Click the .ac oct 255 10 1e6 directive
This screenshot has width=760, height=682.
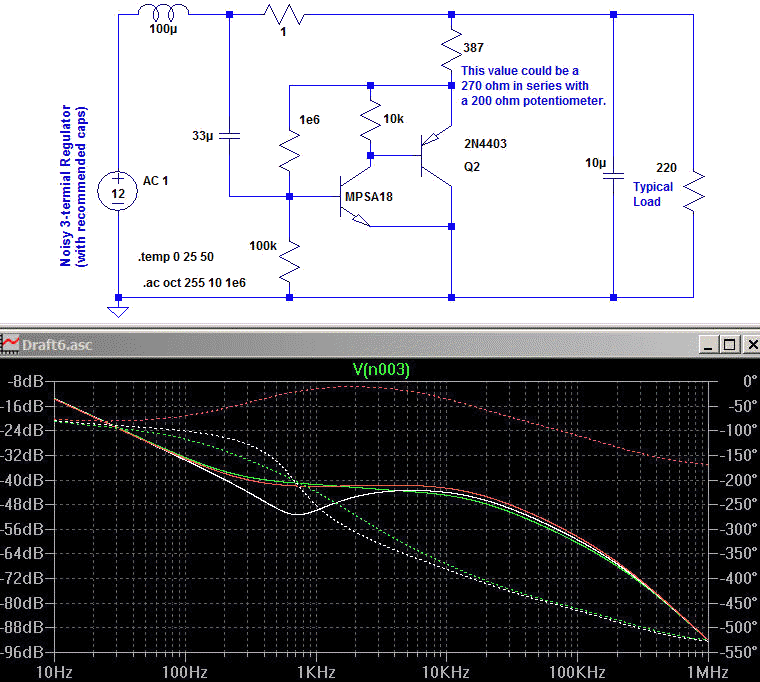tap(194, 284)
